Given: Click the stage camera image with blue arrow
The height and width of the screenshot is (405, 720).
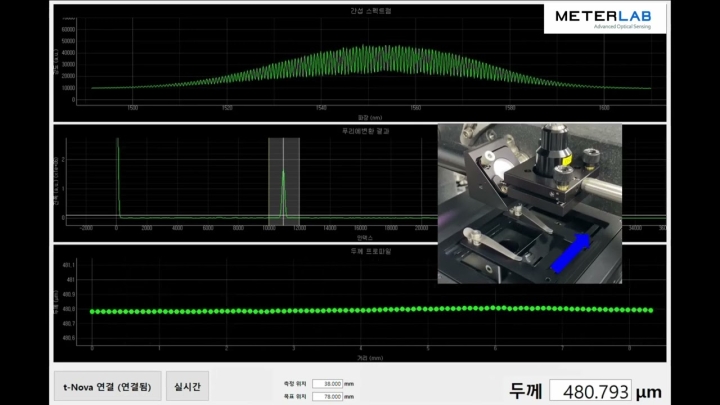Looking at the screenshot, I should [x=529, y=203].
